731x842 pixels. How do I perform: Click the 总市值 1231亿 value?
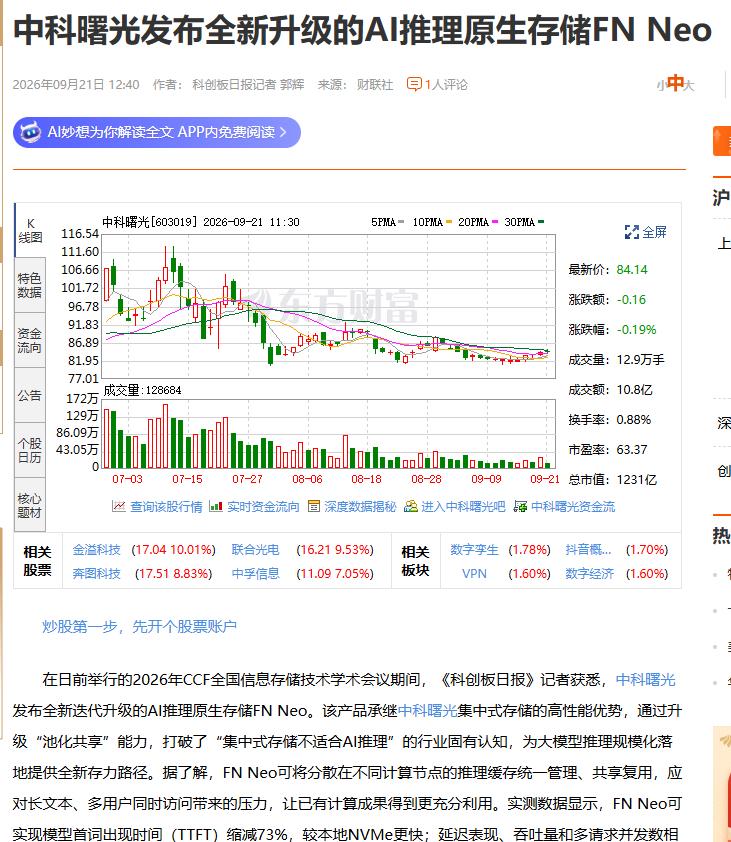[636, 480]
